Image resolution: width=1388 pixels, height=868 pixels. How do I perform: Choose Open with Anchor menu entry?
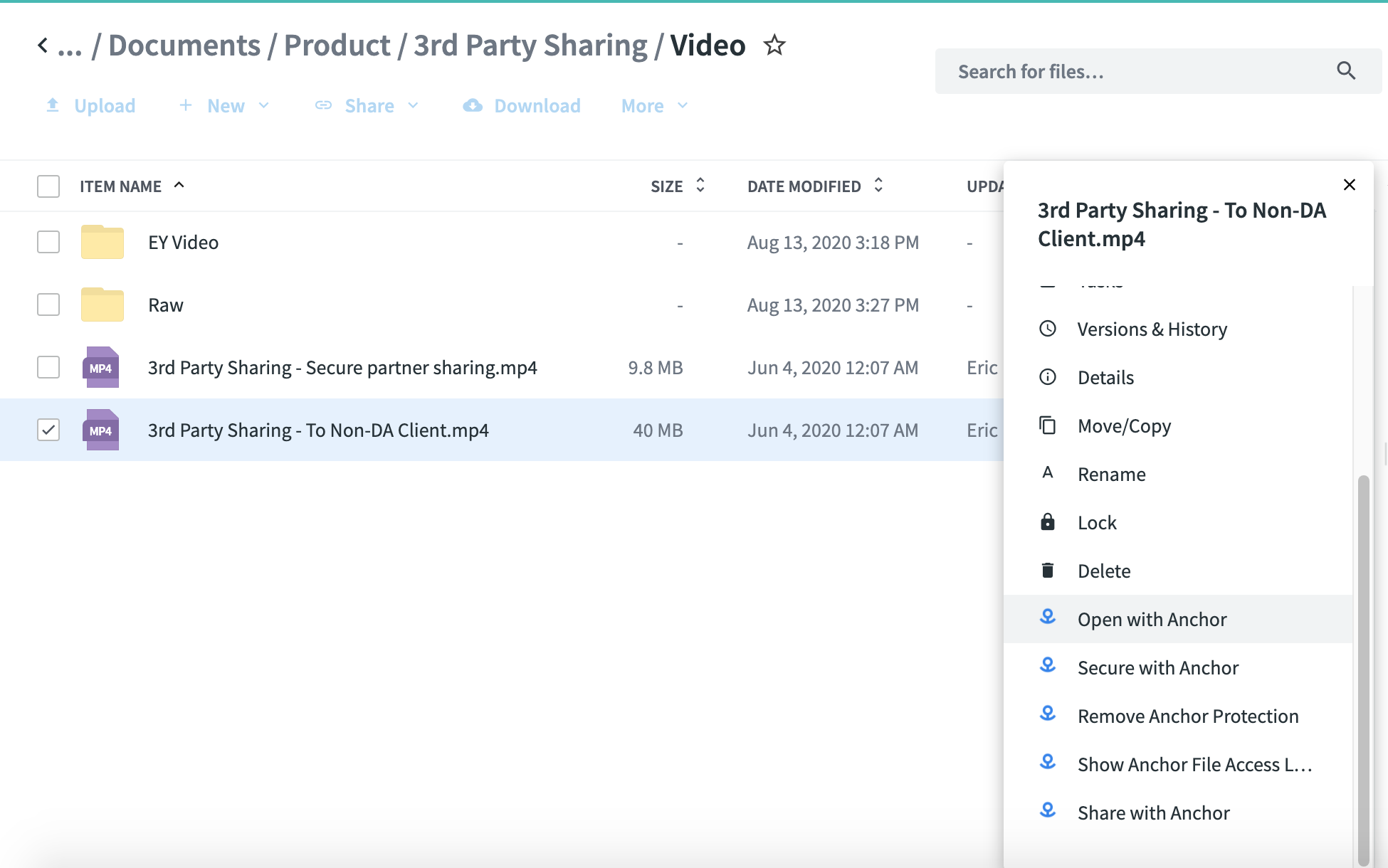1152,619
